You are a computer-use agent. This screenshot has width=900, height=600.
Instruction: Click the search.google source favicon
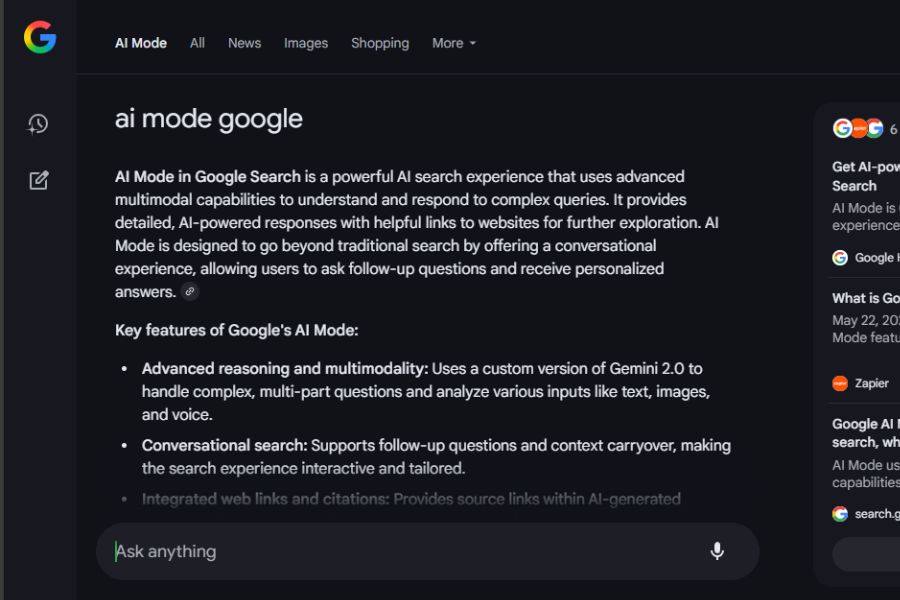840,514
